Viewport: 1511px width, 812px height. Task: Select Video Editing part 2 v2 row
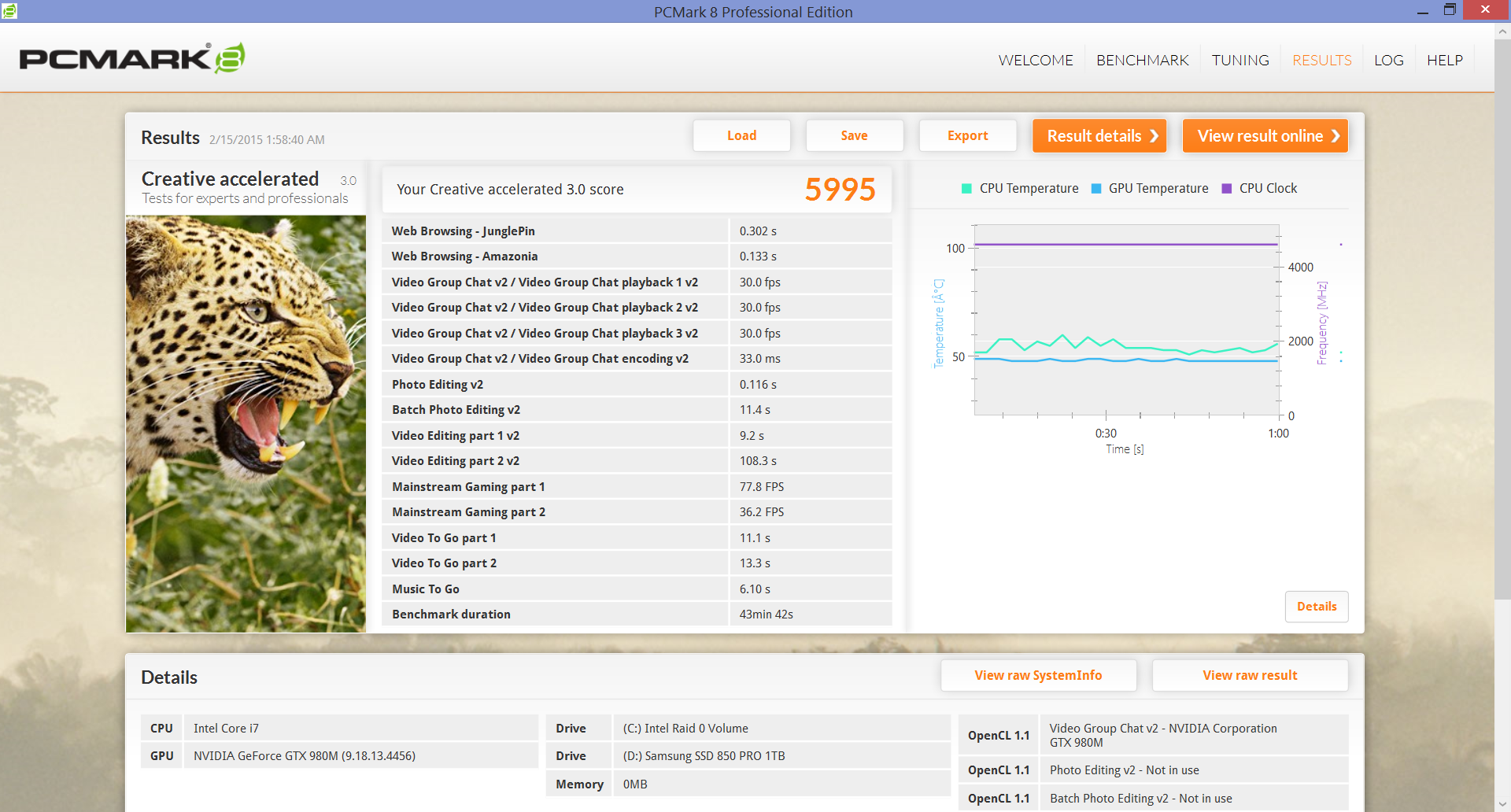(637, 461)
